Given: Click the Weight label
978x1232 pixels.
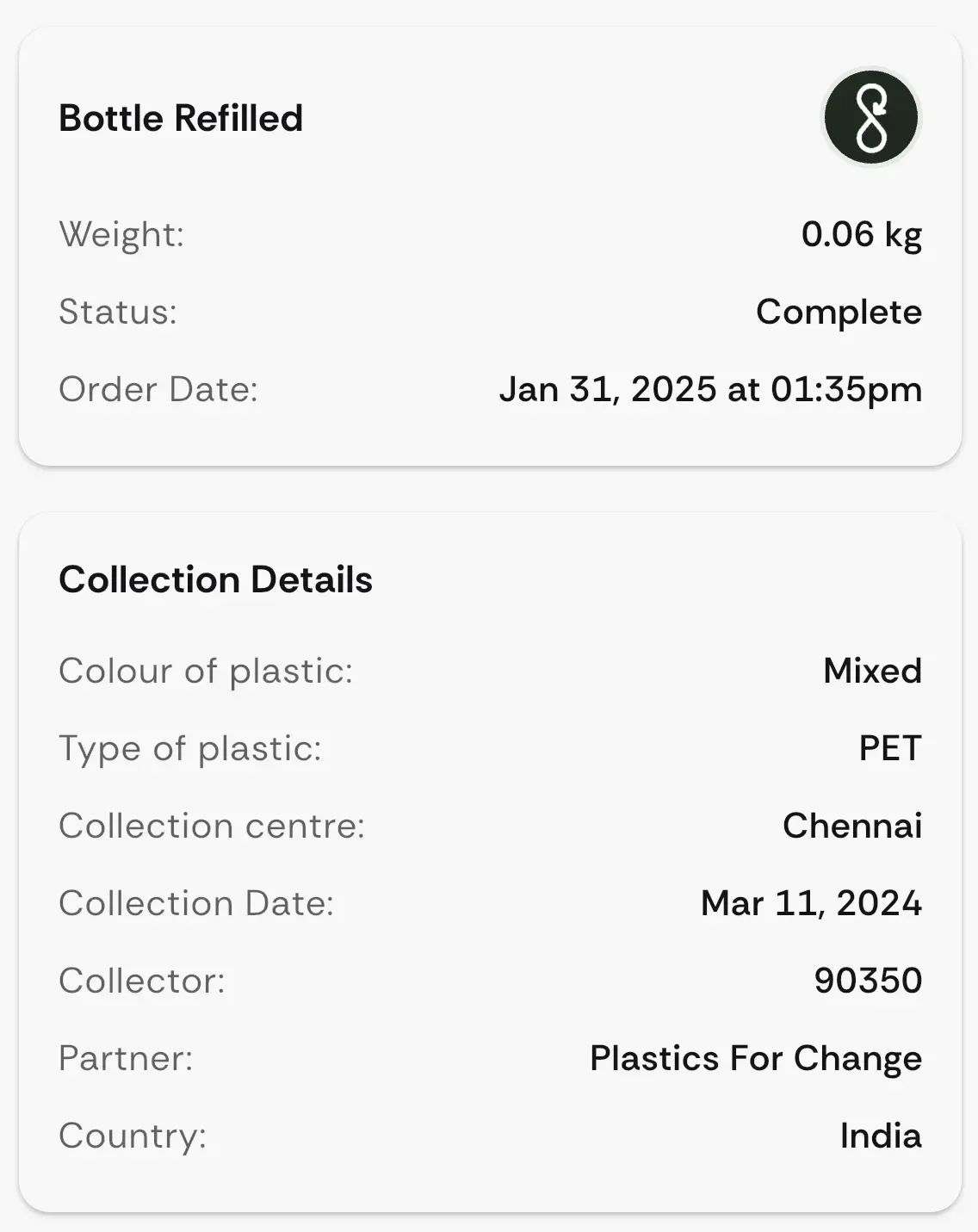Looking at the screenshot, I should click(x=121, y=234).
